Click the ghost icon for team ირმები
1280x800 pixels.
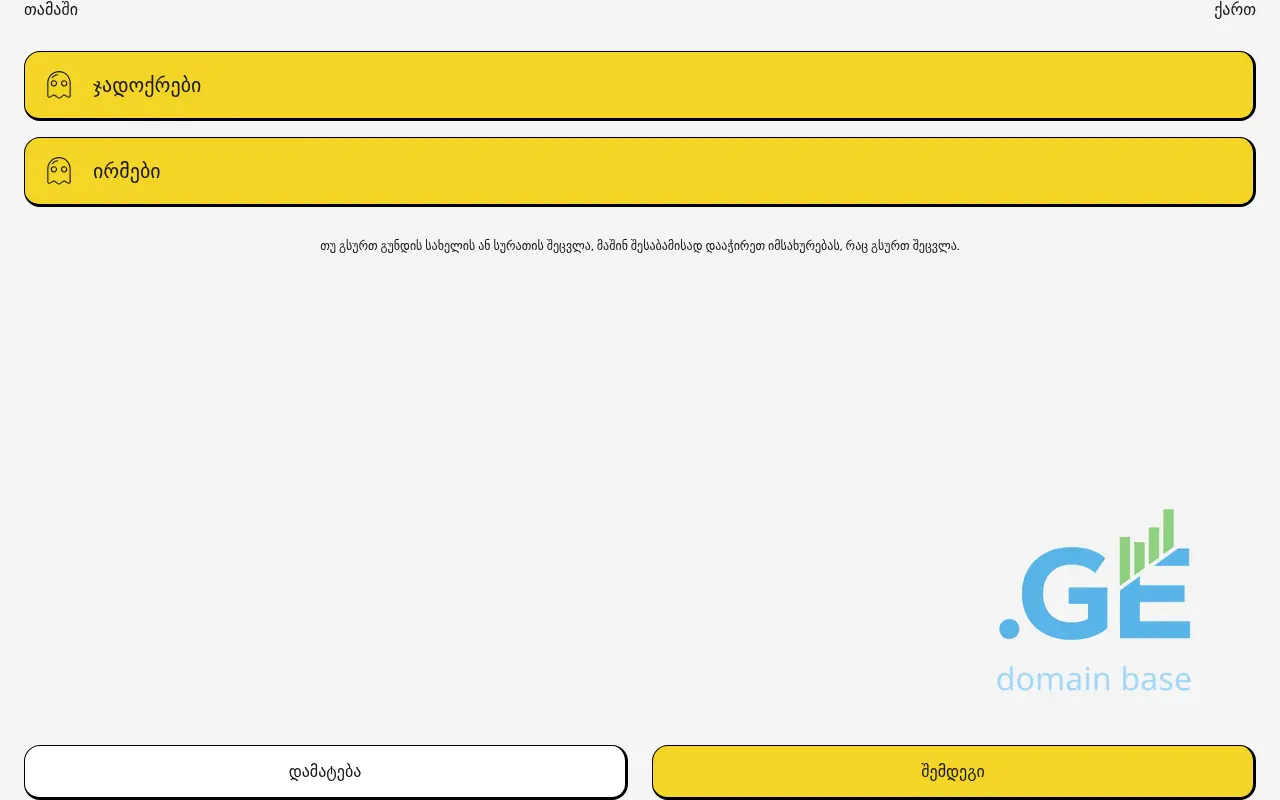[x=59, y=171]
